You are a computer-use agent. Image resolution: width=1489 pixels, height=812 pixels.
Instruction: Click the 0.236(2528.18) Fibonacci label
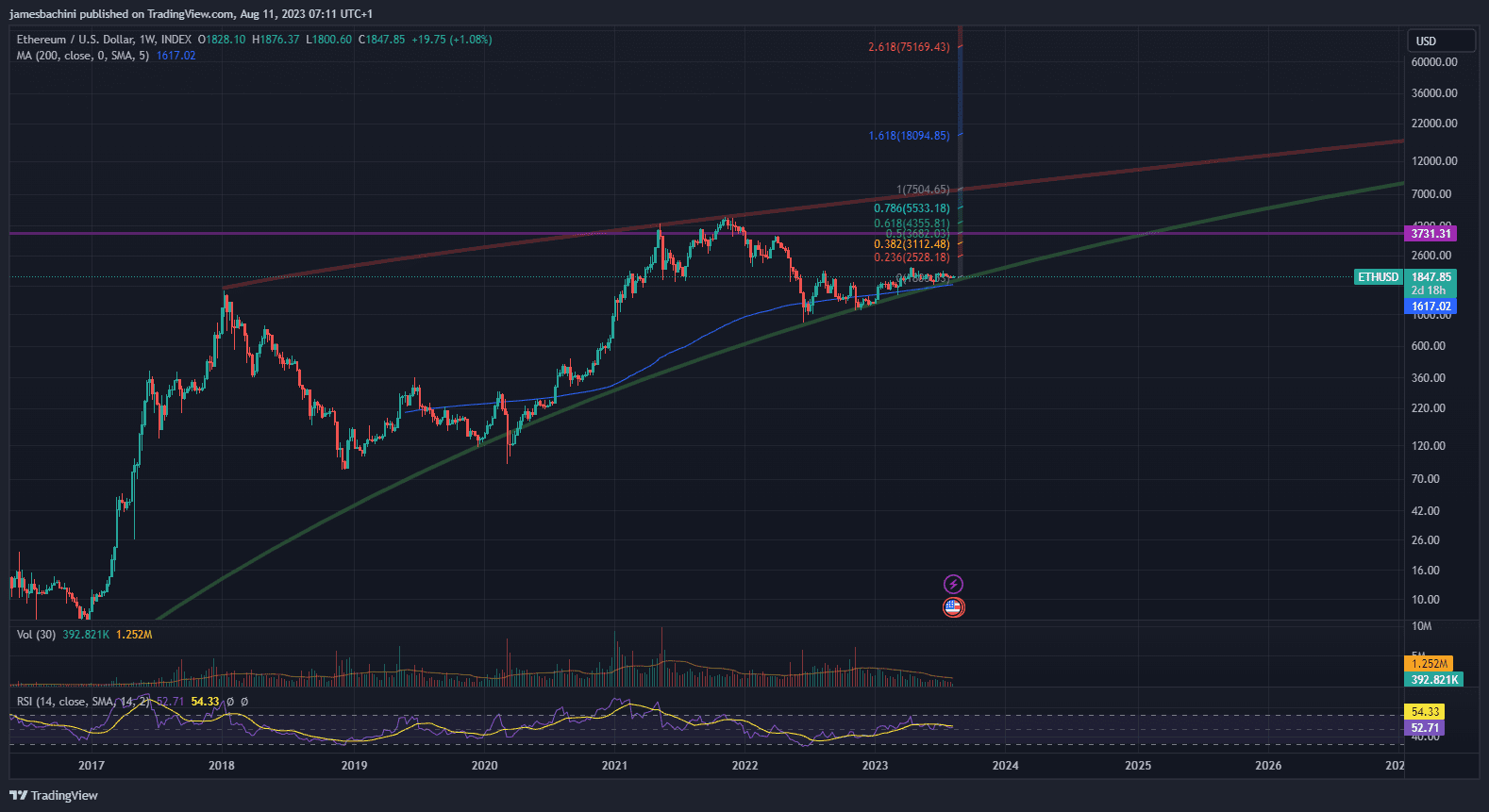pos(912,257)
